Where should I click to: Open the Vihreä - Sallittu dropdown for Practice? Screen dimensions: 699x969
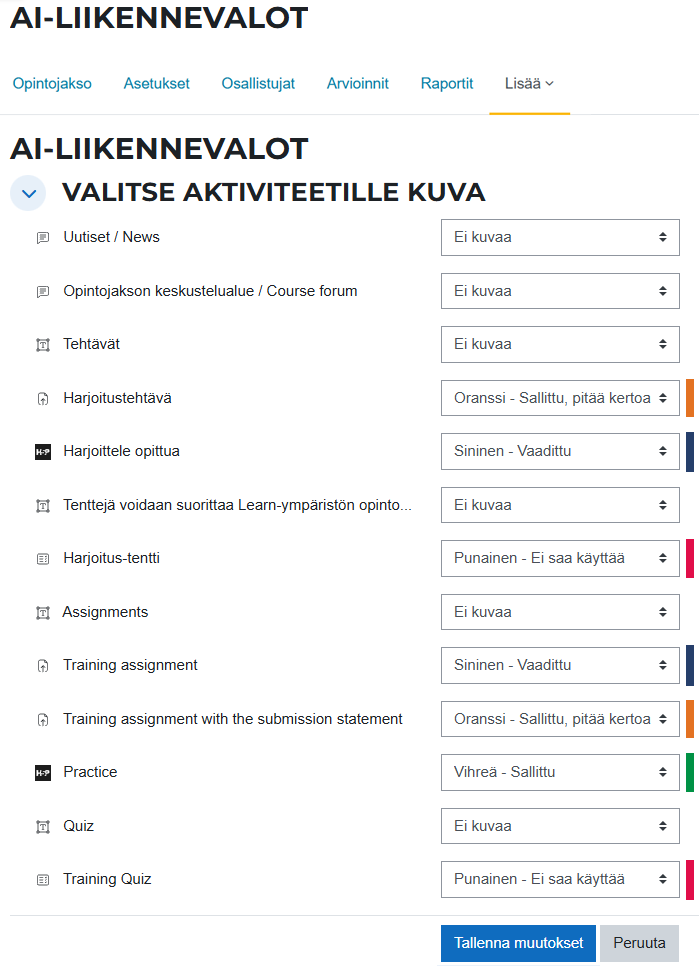(x=559, y=772)
